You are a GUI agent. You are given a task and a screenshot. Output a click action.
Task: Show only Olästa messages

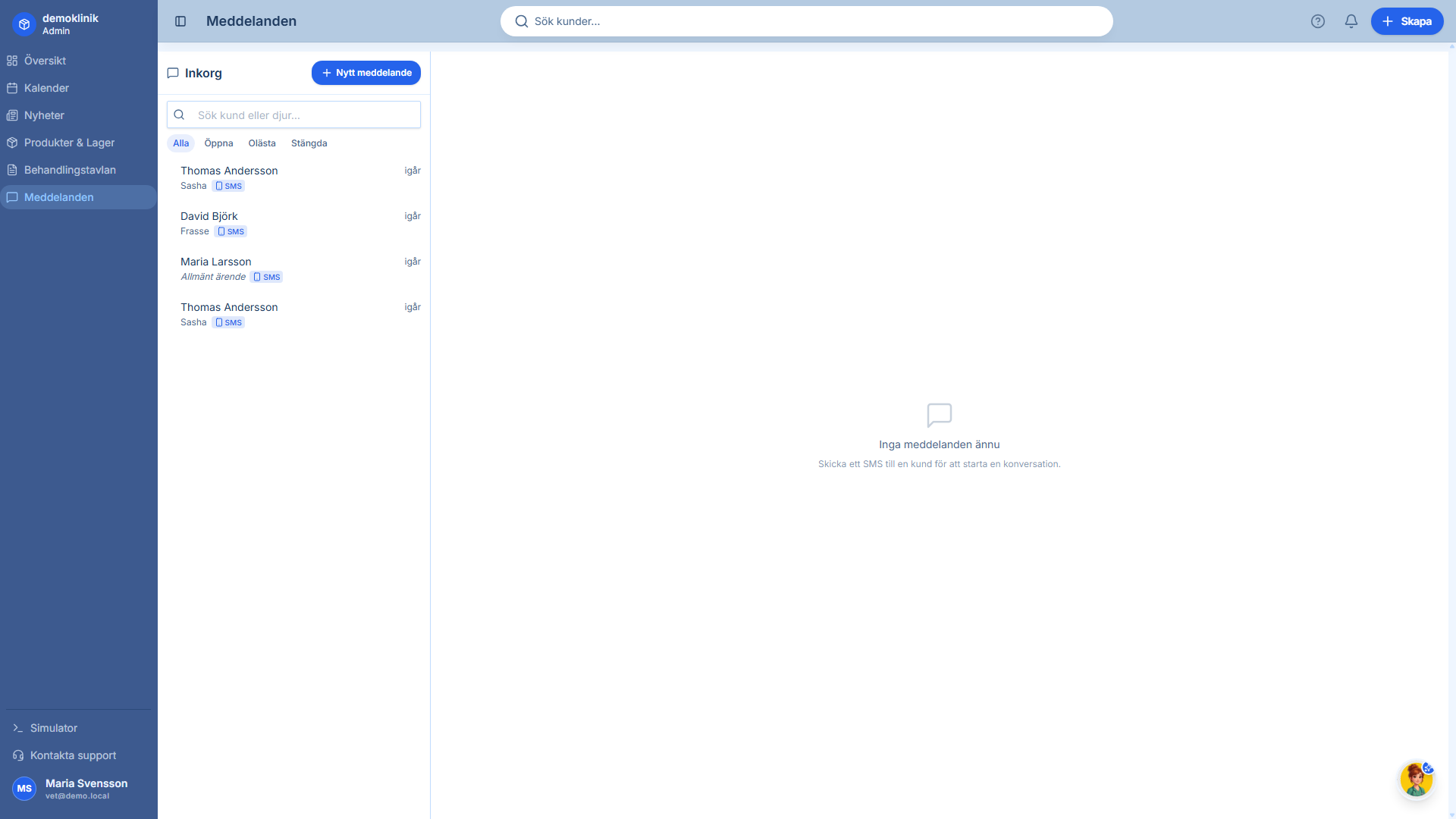pos(262,143)
